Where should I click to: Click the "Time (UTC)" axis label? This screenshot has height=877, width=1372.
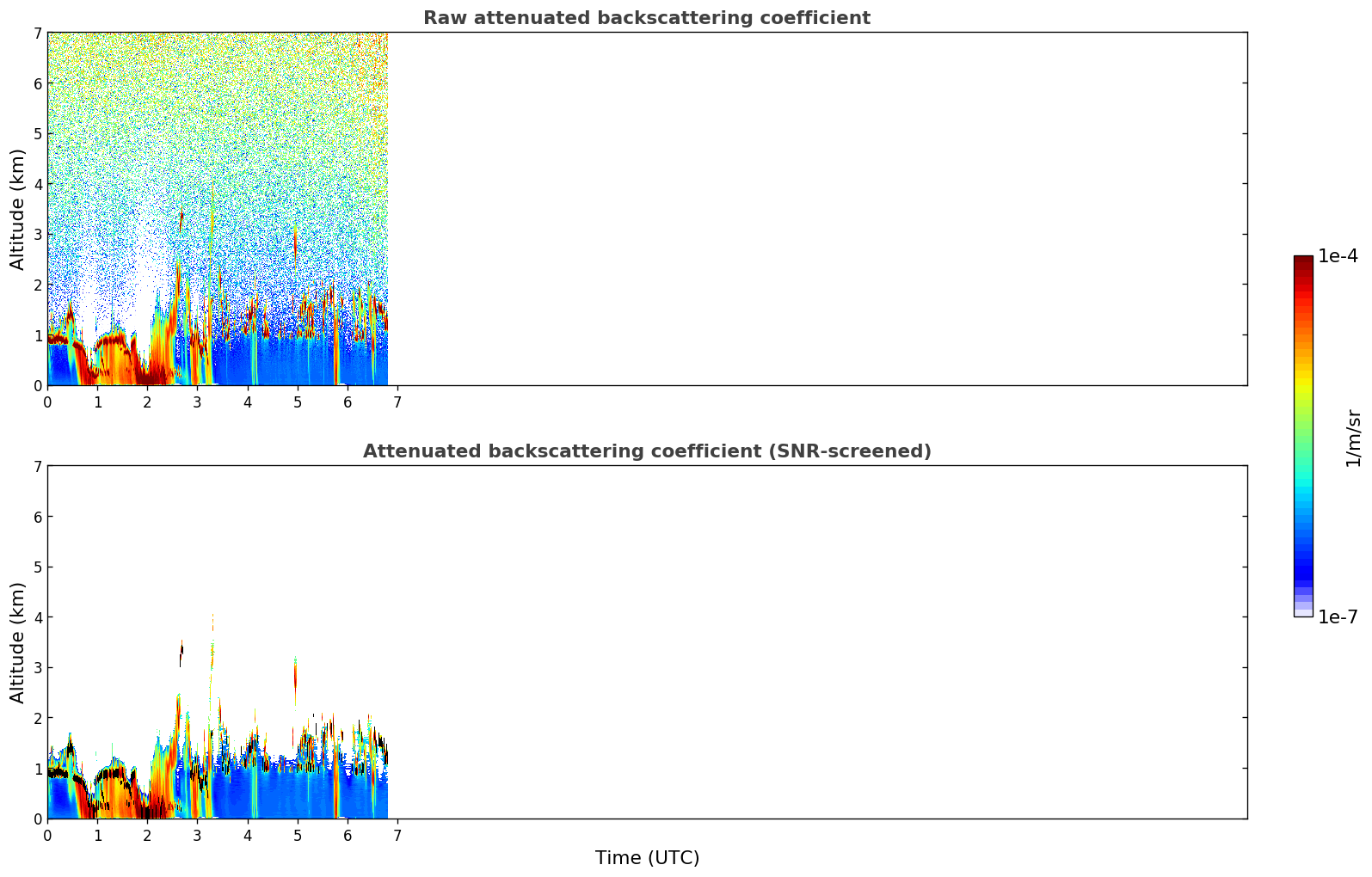click(647, 858)
